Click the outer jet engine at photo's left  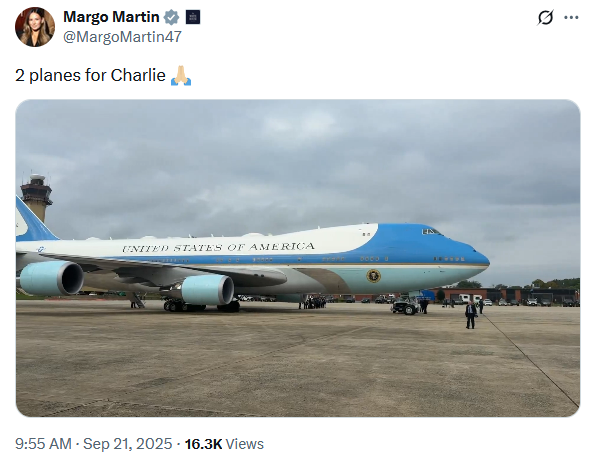(x=51, y=278)
